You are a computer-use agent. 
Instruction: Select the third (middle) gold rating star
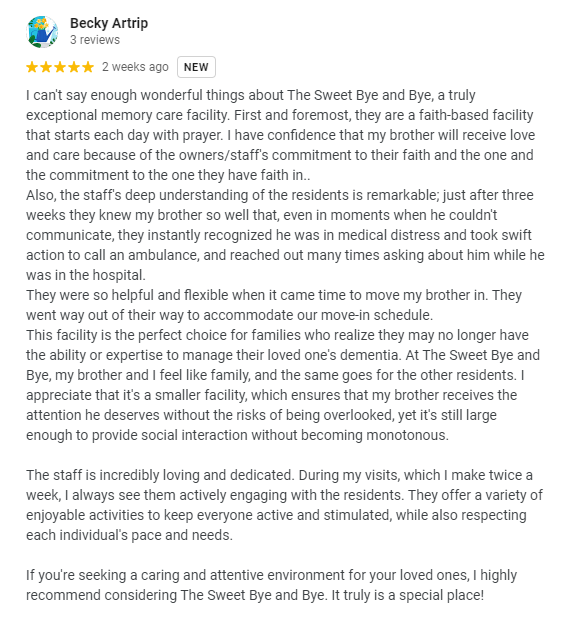(60, 67)
